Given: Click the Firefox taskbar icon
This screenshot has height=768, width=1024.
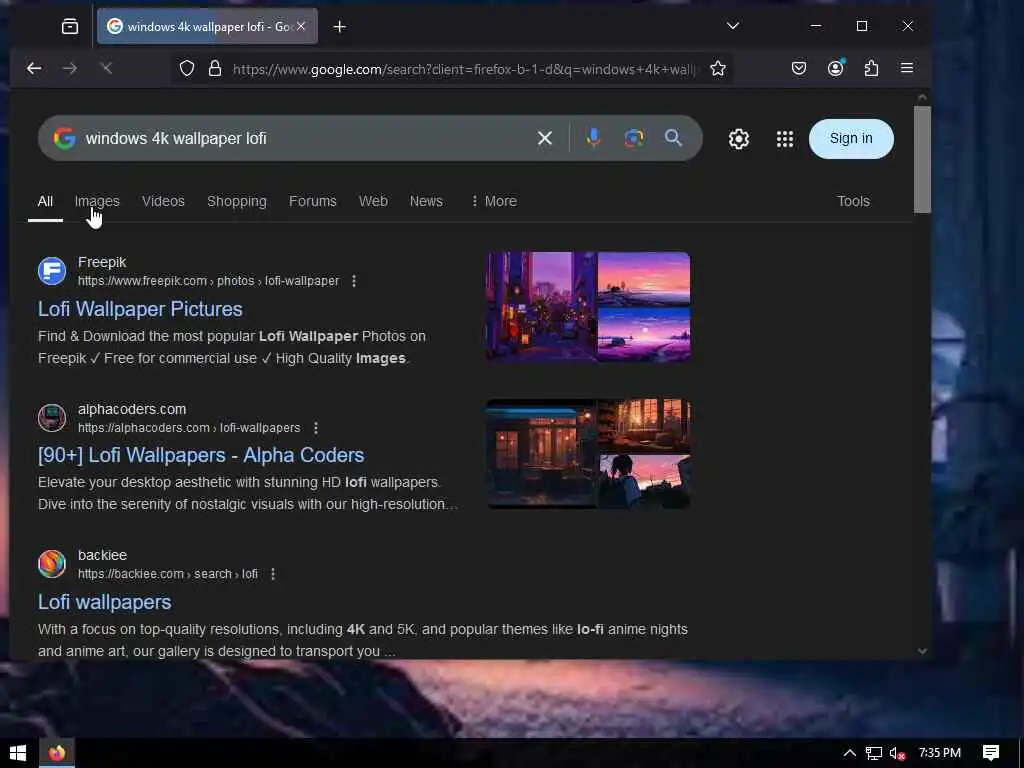Looking at the screenshot, I should point(57,753).
